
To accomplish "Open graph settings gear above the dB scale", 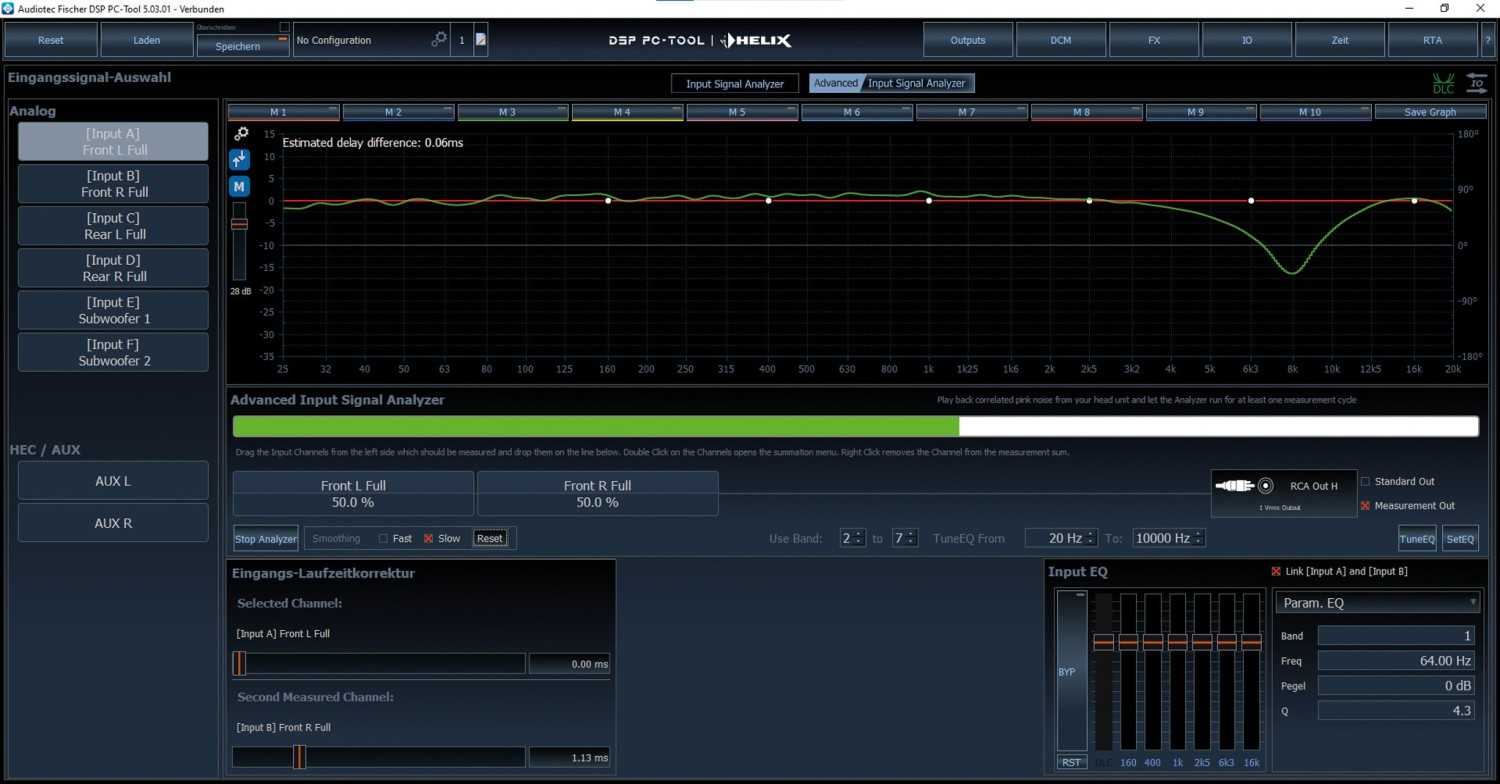I will 241,133.
